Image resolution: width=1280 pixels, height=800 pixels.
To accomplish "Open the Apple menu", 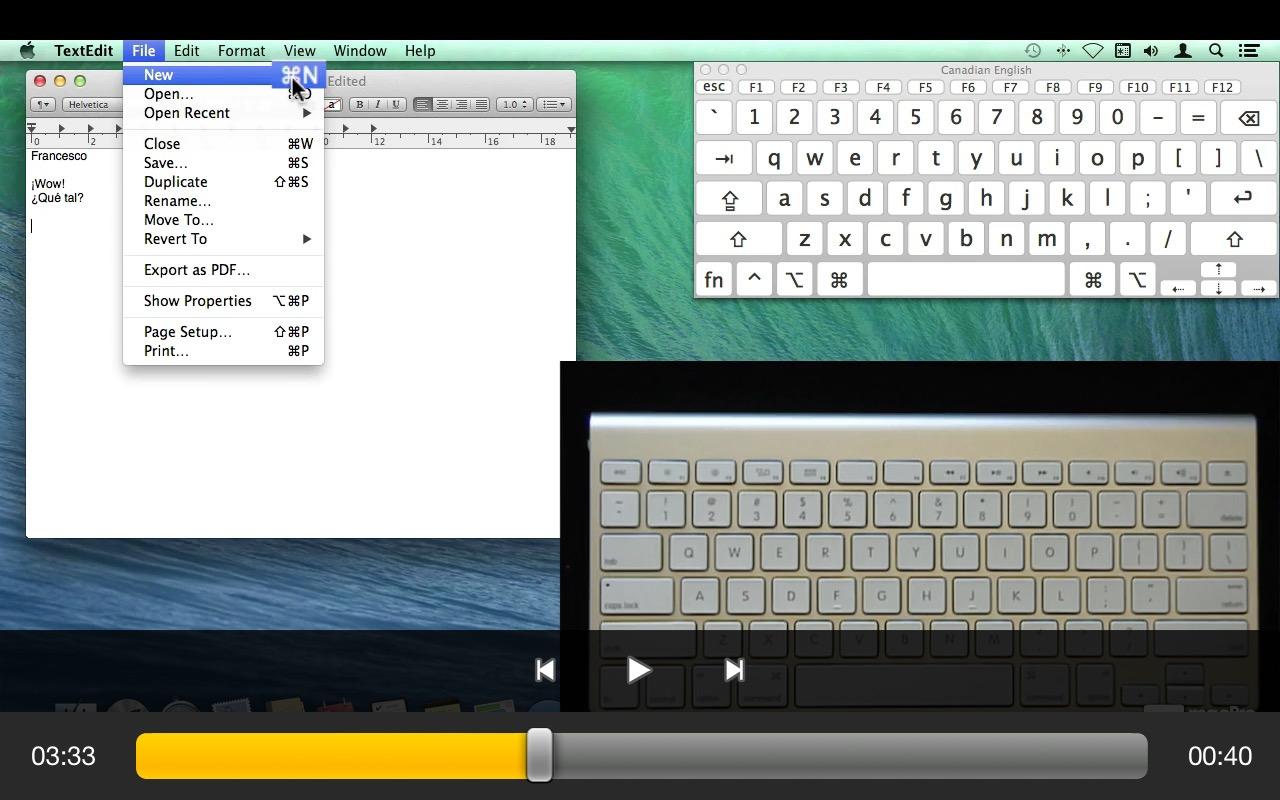I will click(27, 51).
